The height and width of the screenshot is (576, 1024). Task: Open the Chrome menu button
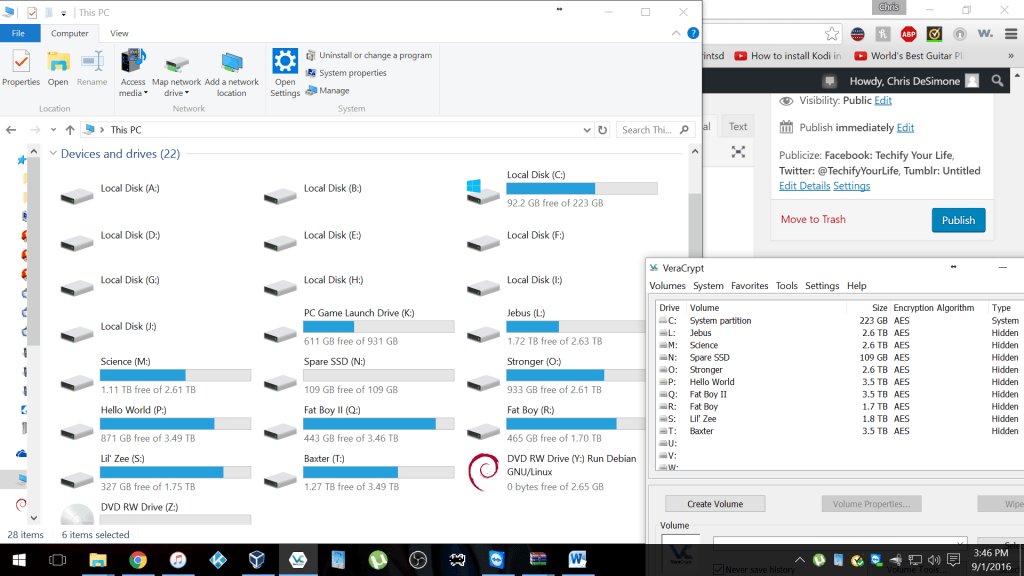pyautogui.click(x=1011, y=34)
